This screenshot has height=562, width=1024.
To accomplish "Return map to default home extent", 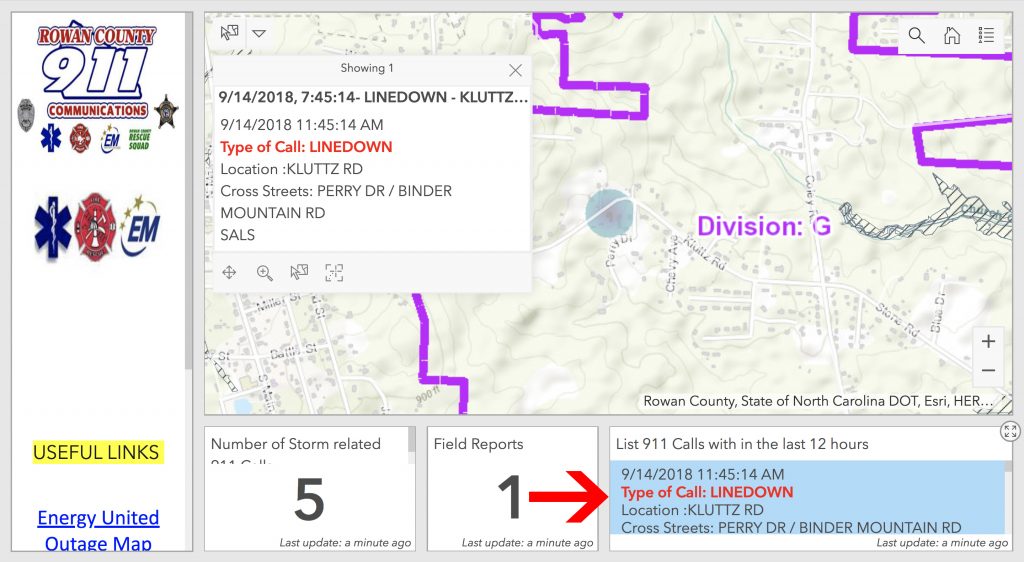I will point(952,36).
